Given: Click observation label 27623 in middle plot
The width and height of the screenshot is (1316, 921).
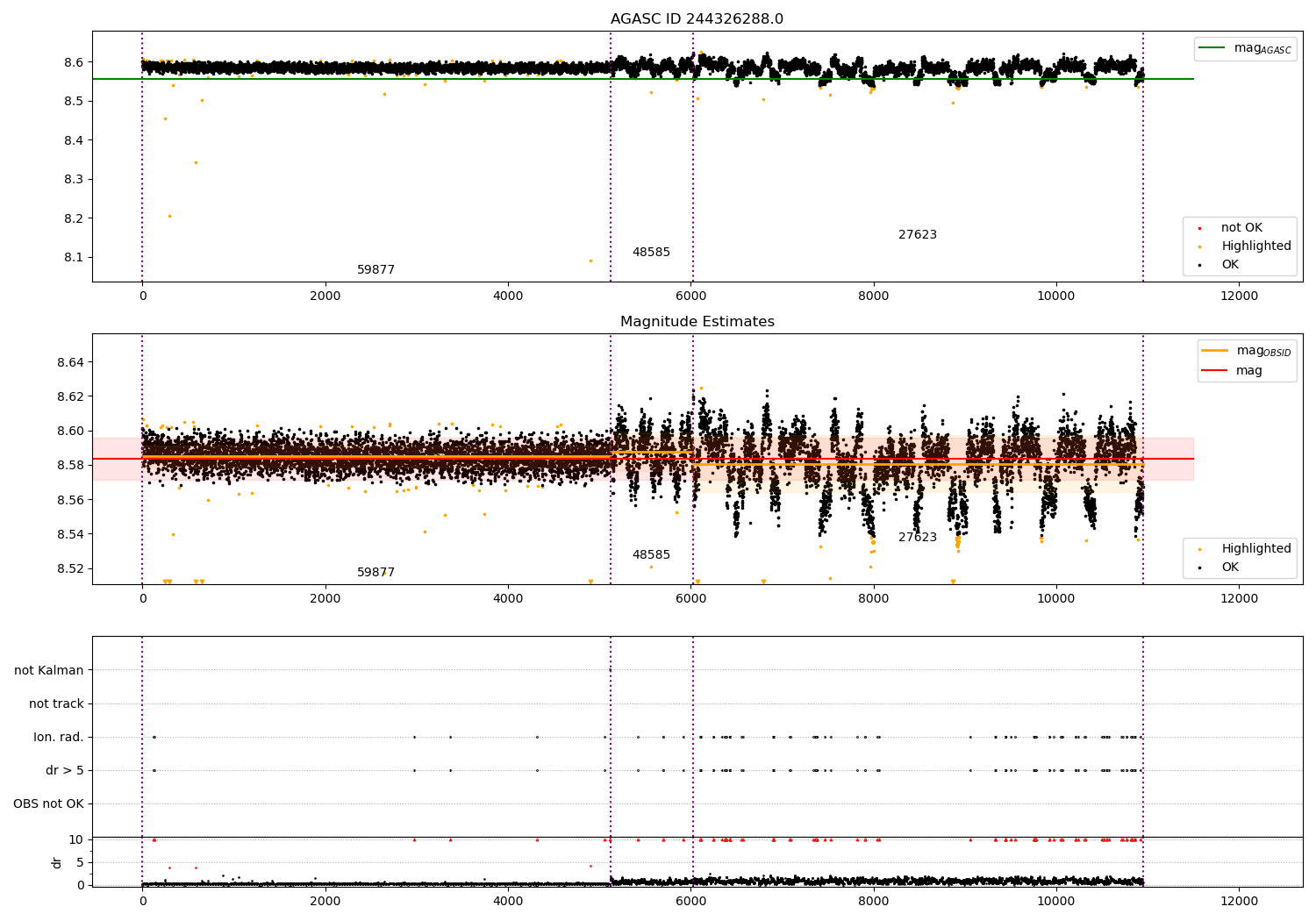Looking at the screenshot, I should pyautogui.click(x=918, y=538).
